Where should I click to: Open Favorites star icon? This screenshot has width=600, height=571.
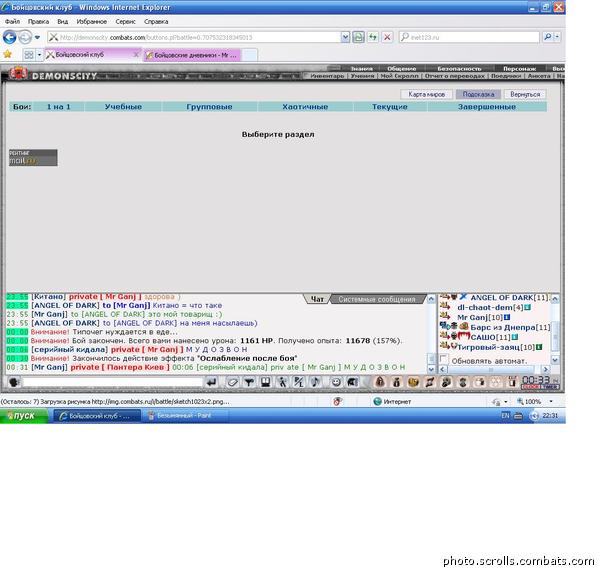coord(7,55)
